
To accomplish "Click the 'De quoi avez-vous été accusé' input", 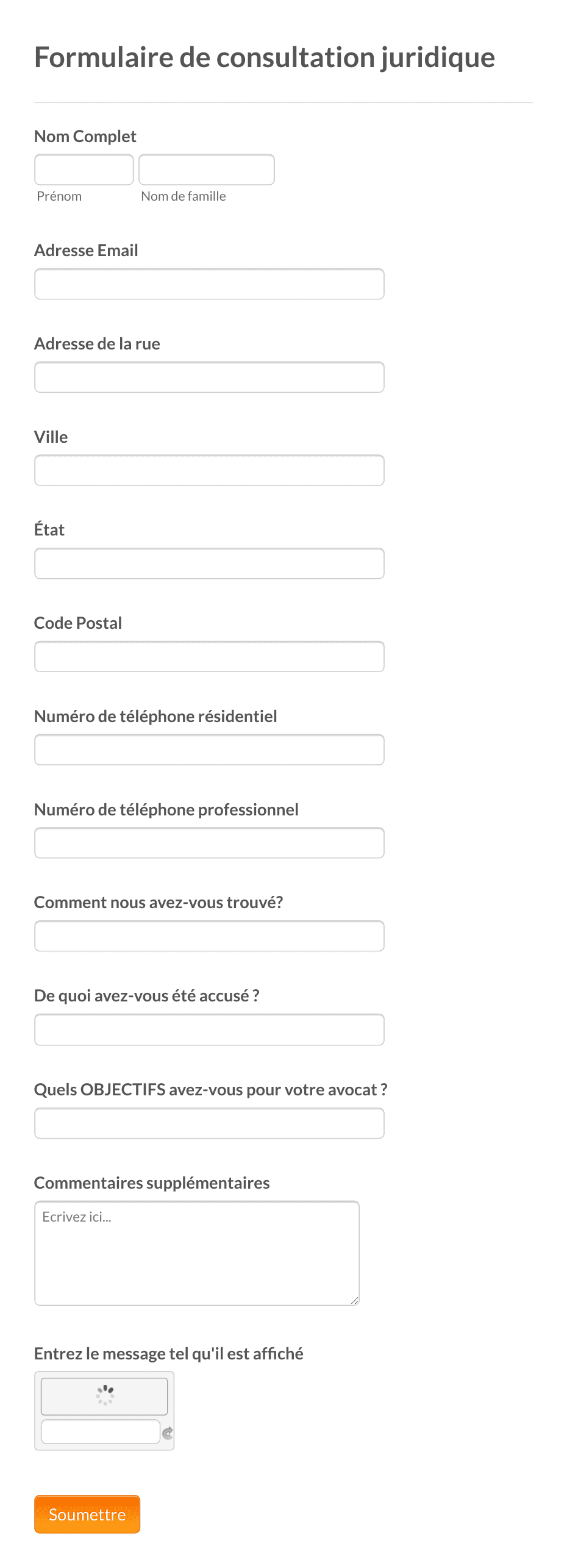I will (209, 1029).
